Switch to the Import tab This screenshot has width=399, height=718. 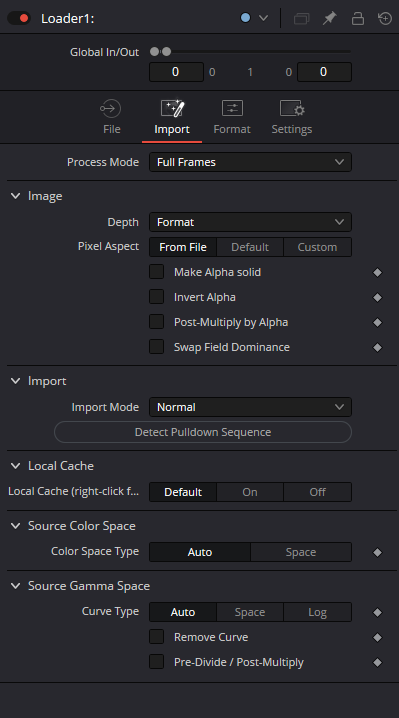tap(172, 118)
